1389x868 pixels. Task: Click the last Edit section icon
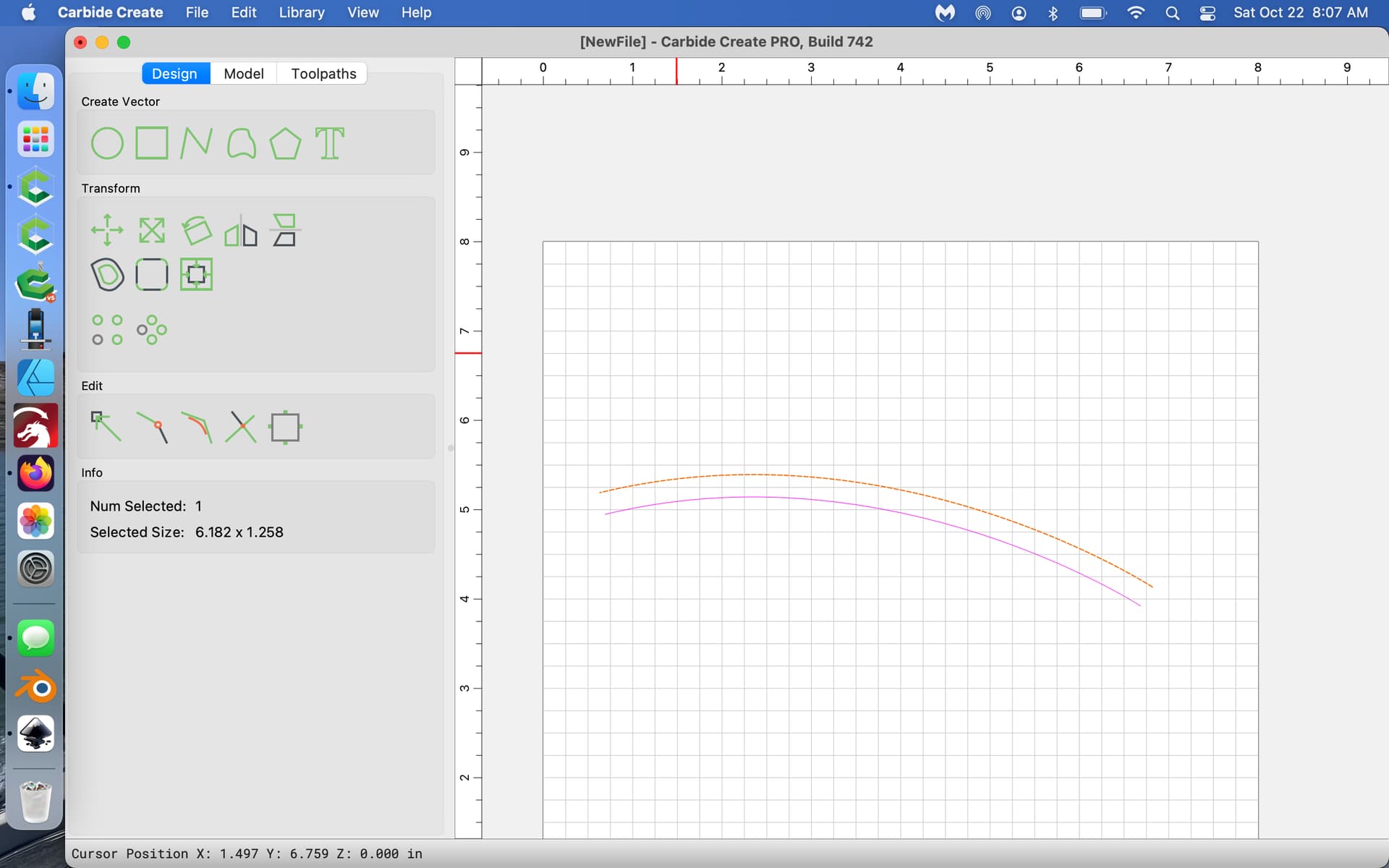pos(285,427)
